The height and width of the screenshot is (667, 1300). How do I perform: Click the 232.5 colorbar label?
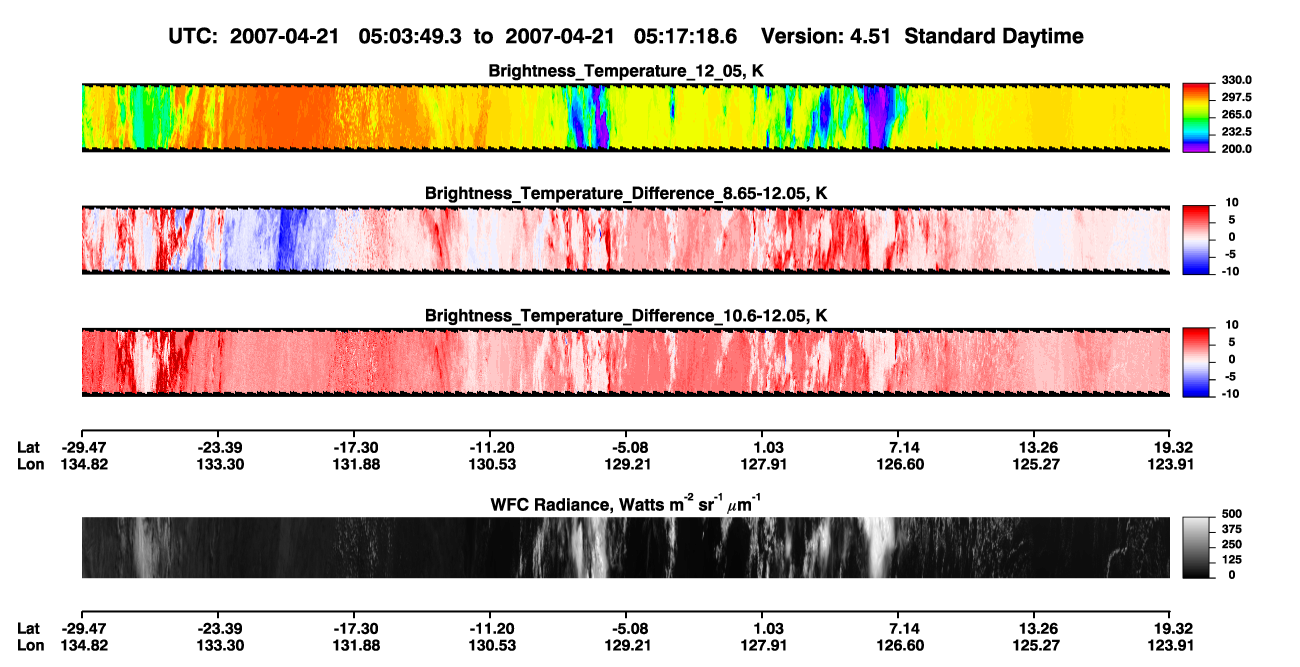1235,131
